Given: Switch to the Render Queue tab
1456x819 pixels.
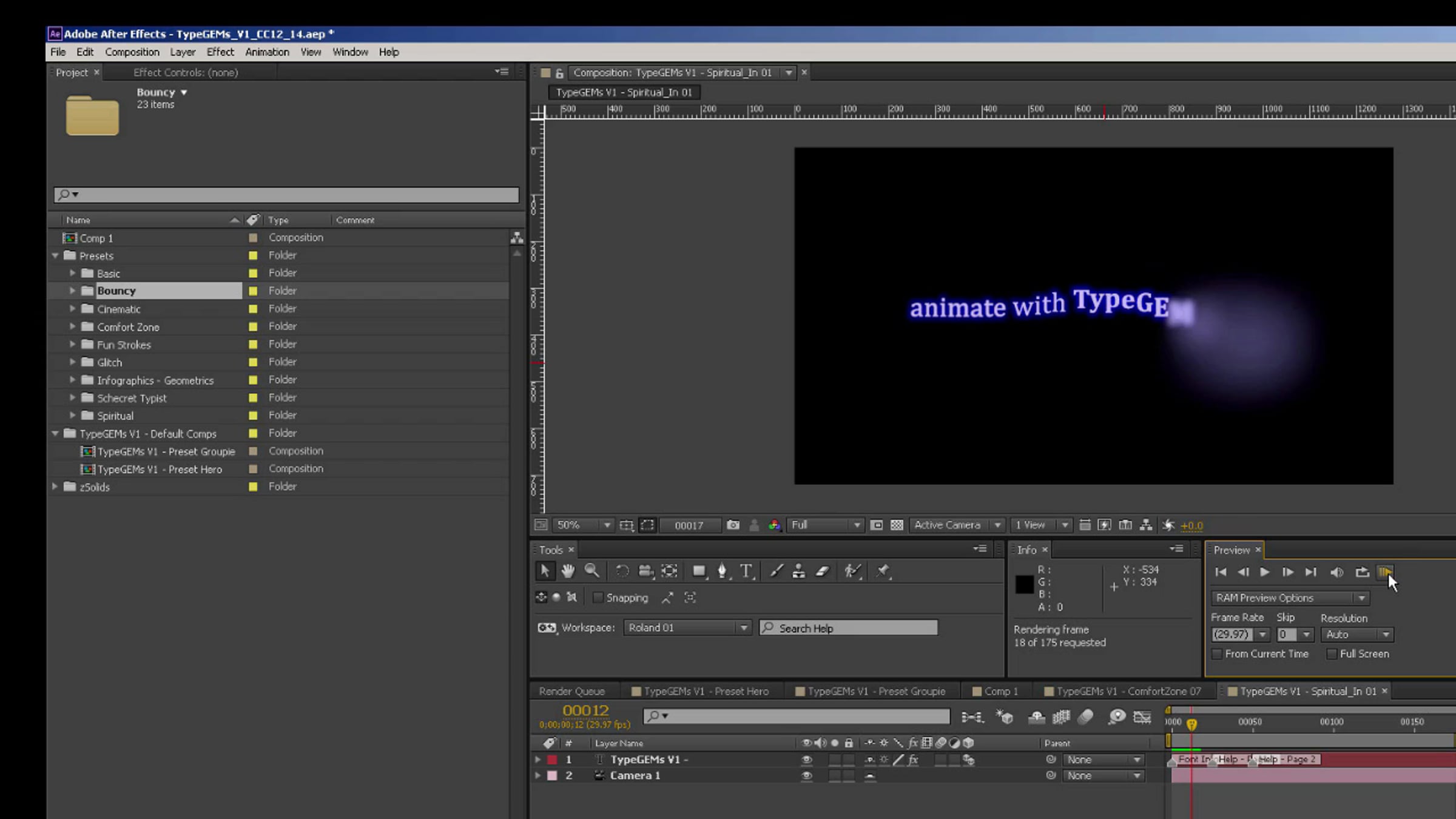Looking at the screenshot, I should [x=571, y=692].
